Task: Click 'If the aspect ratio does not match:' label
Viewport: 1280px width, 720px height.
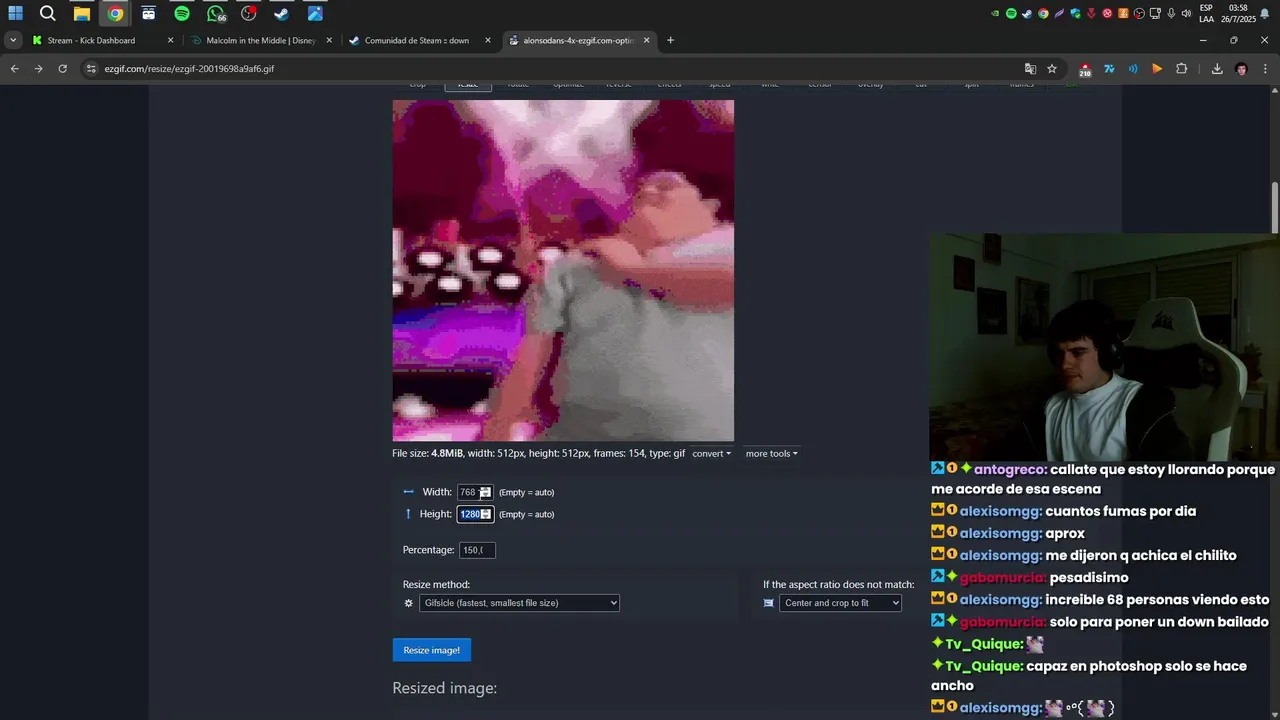Action: 838,585
